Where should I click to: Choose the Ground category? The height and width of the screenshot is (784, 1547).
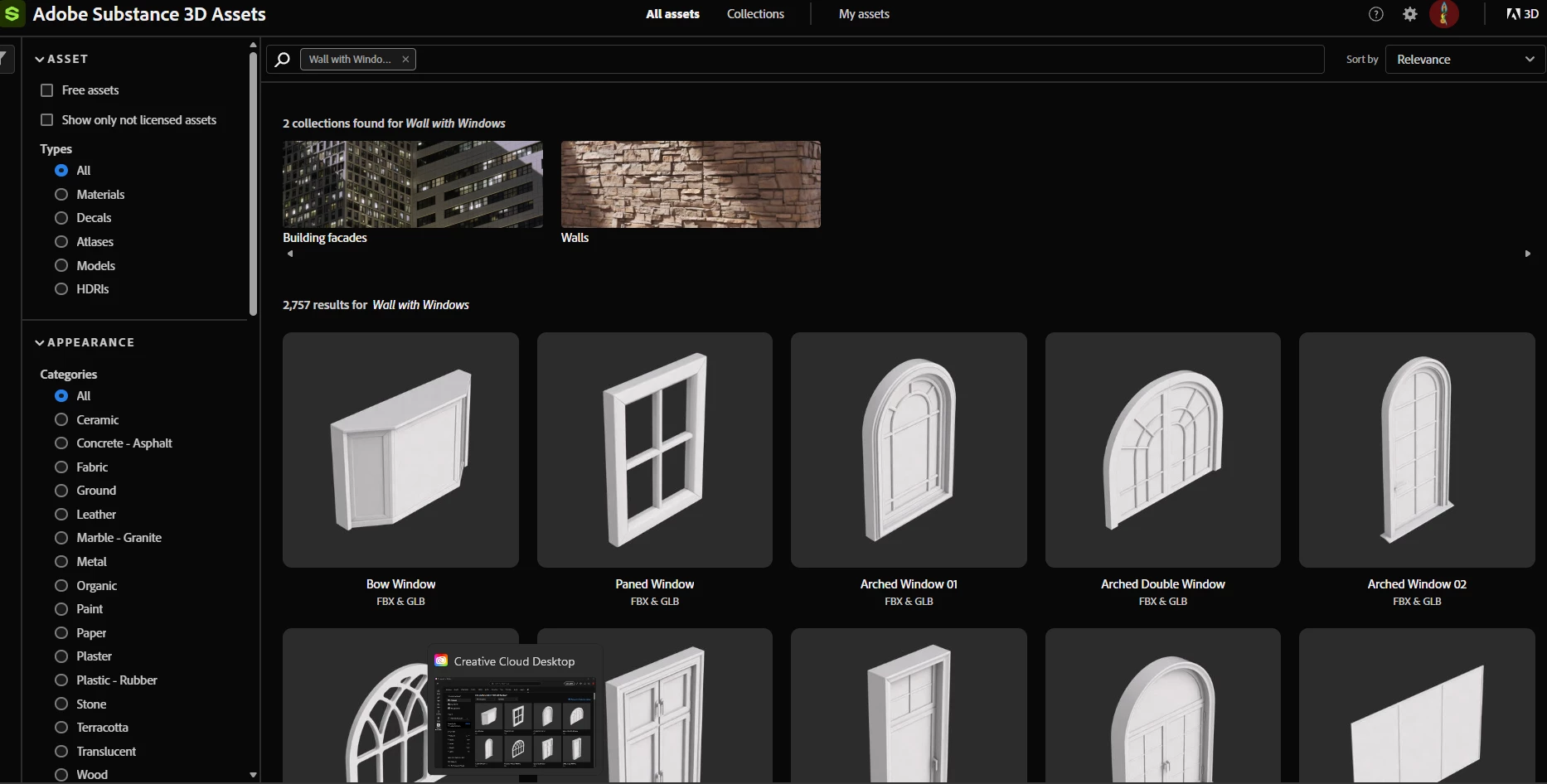[61, 491]
